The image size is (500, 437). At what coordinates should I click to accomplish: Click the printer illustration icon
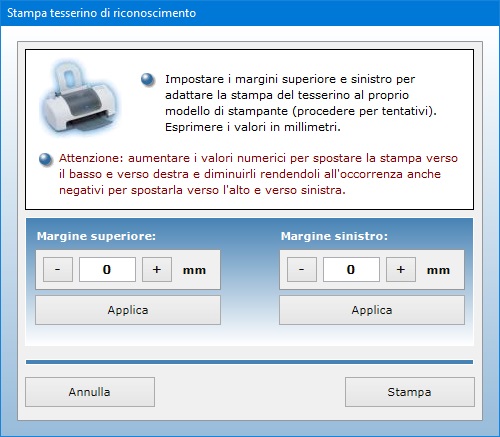click(x=79, y=97)
